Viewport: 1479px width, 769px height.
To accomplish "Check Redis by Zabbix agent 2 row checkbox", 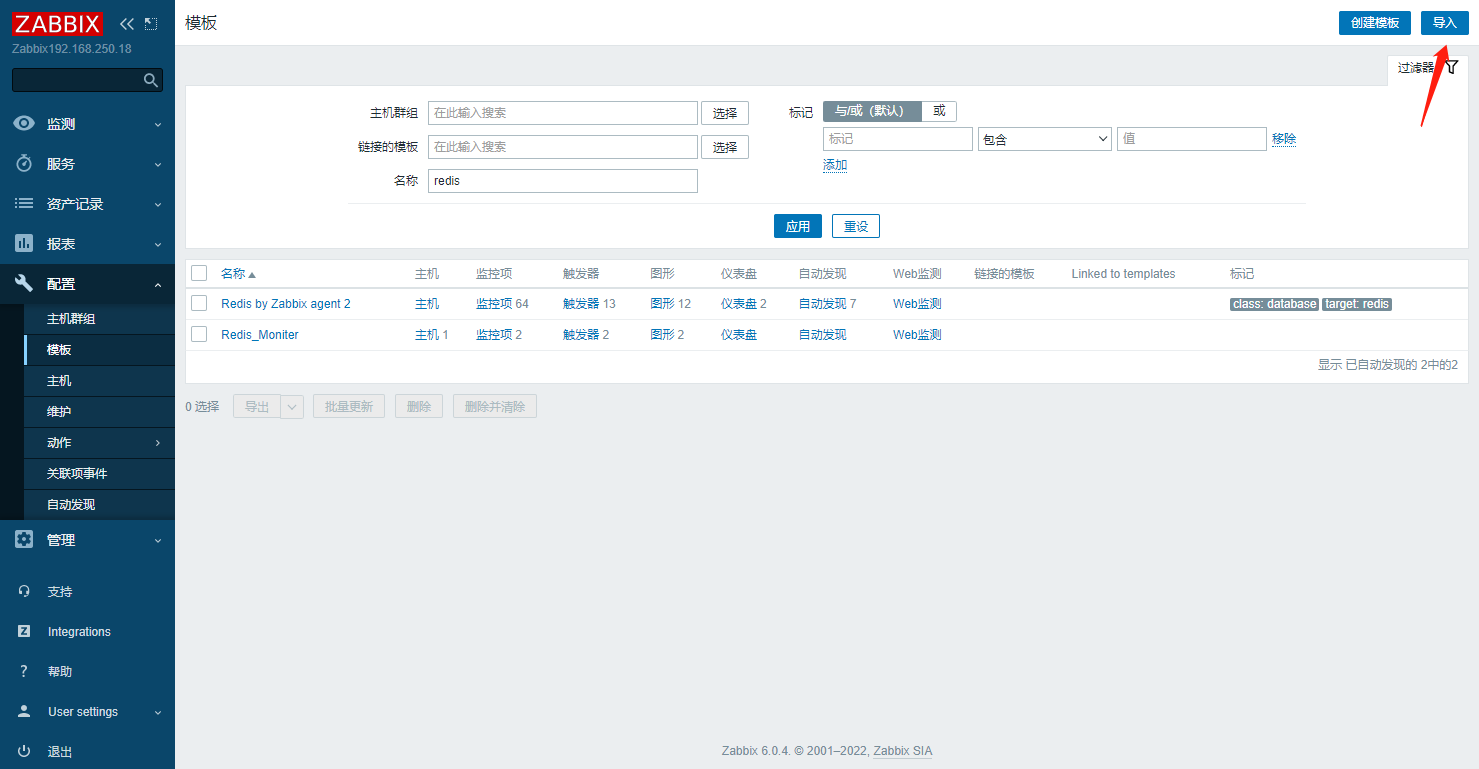I will 199,303.
